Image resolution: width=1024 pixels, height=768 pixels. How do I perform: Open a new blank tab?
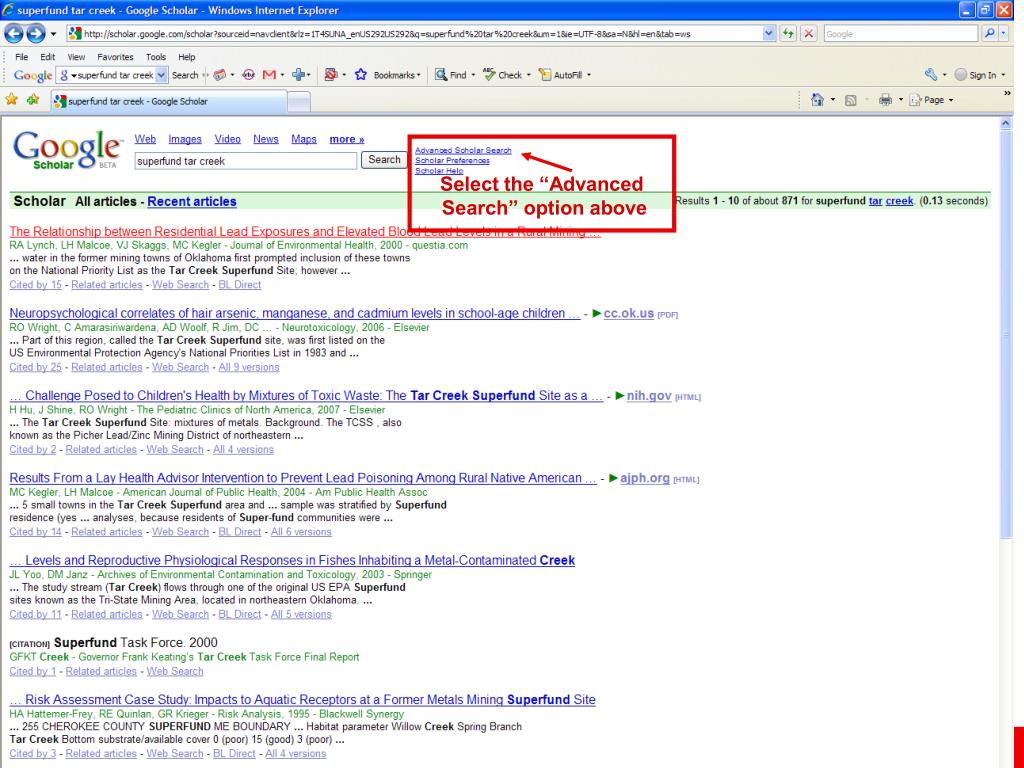(x=298, y=101)
